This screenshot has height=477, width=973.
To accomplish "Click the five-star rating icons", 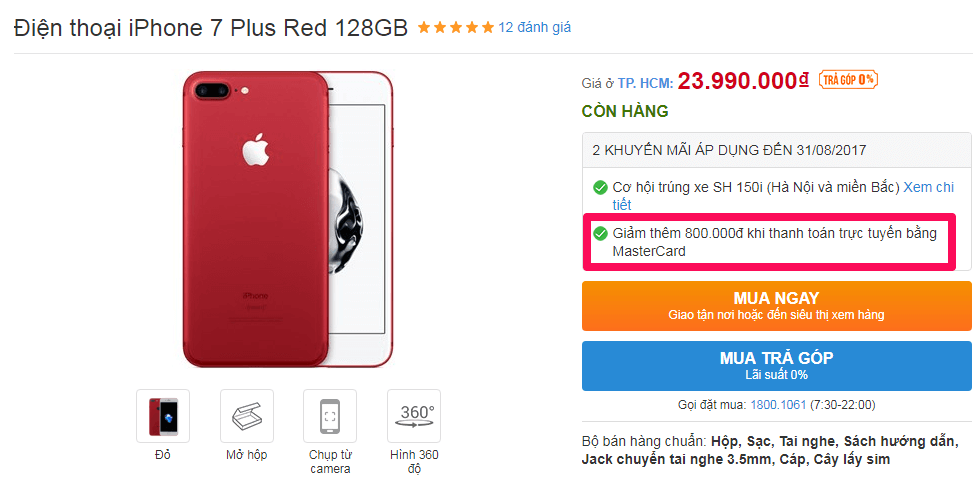I will point(456,27).
